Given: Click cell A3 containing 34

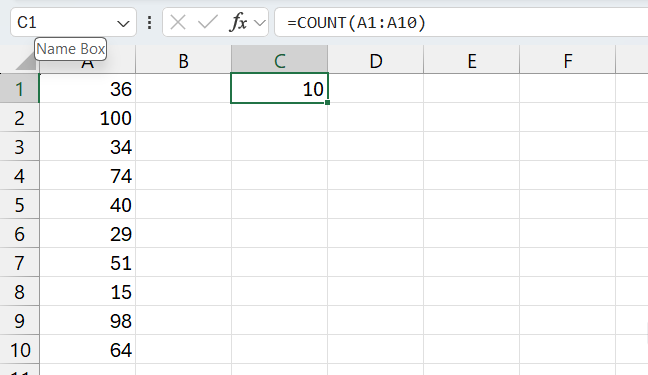Looking at the screenshot, I should coord(88,147).
